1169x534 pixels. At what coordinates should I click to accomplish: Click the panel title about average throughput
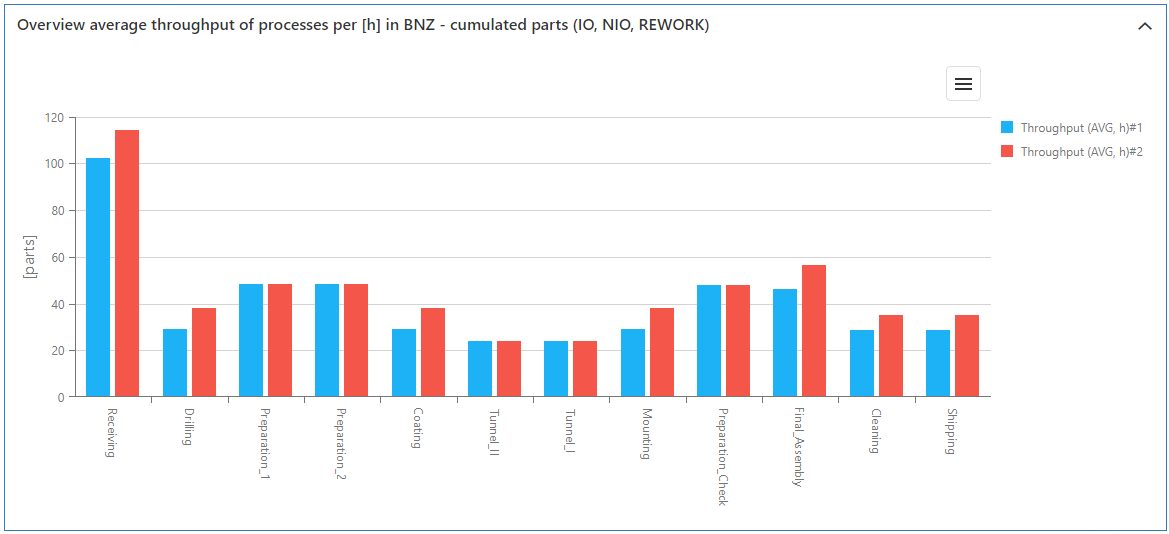point(363,26)
